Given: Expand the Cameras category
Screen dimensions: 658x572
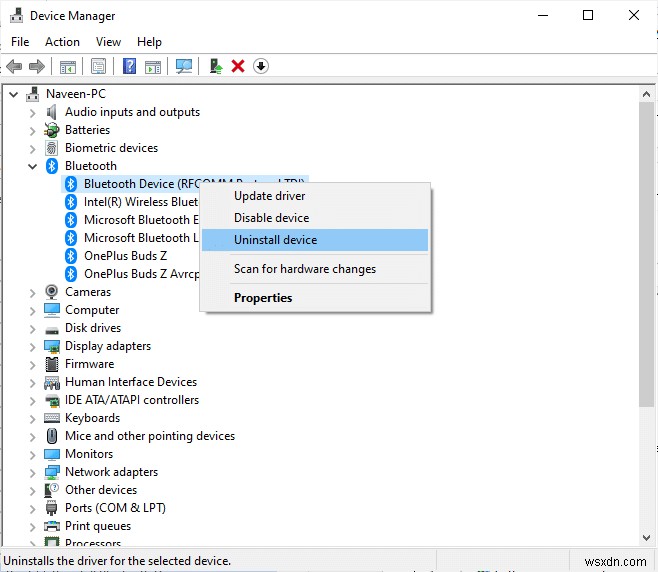Looking at the screenshot, I should [x=32, y=293].
